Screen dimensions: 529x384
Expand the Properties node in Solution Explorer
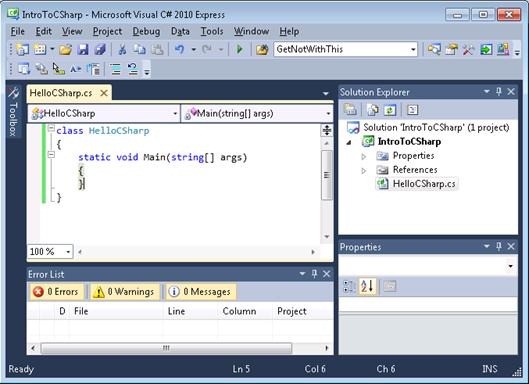click(x=364, y=156)
